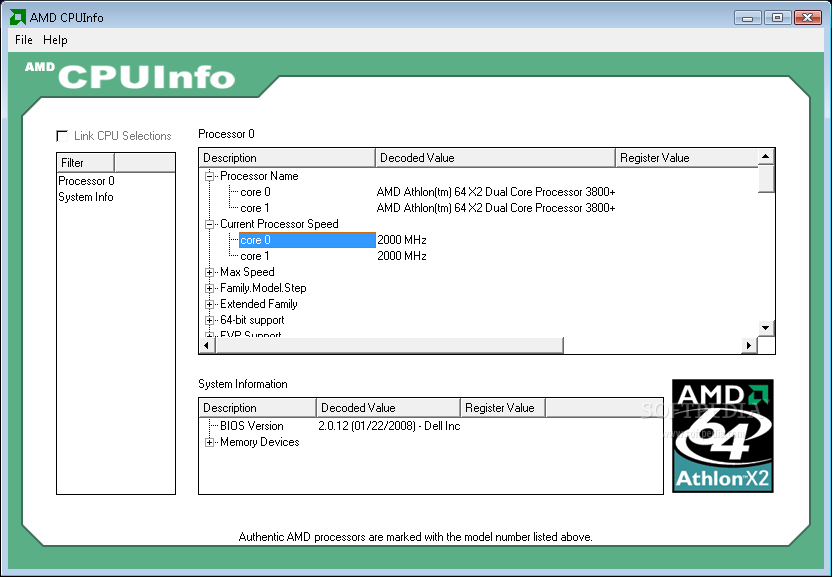Image resolution: width=832 pixels, height=577 pixels.
Task: Click the Processor Name tree label
Action: tap(259, 176)
